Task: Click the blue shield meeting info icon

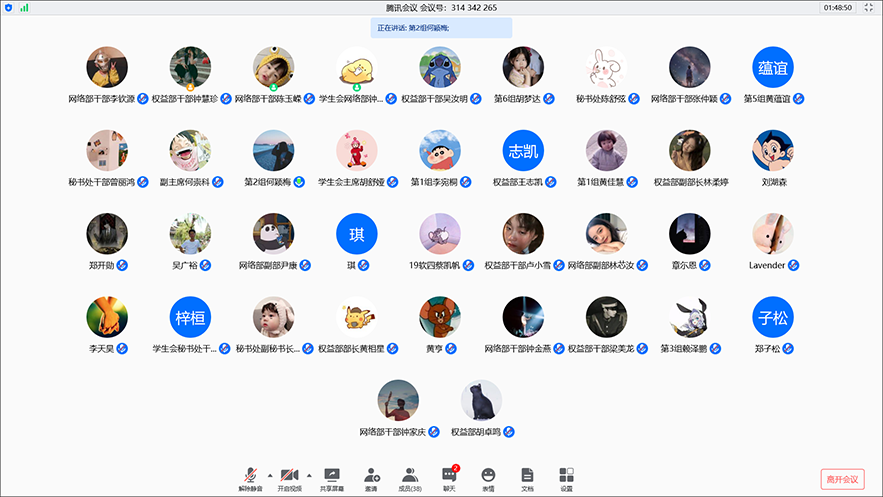Action: pyautogui.click(x=9, y=7)
